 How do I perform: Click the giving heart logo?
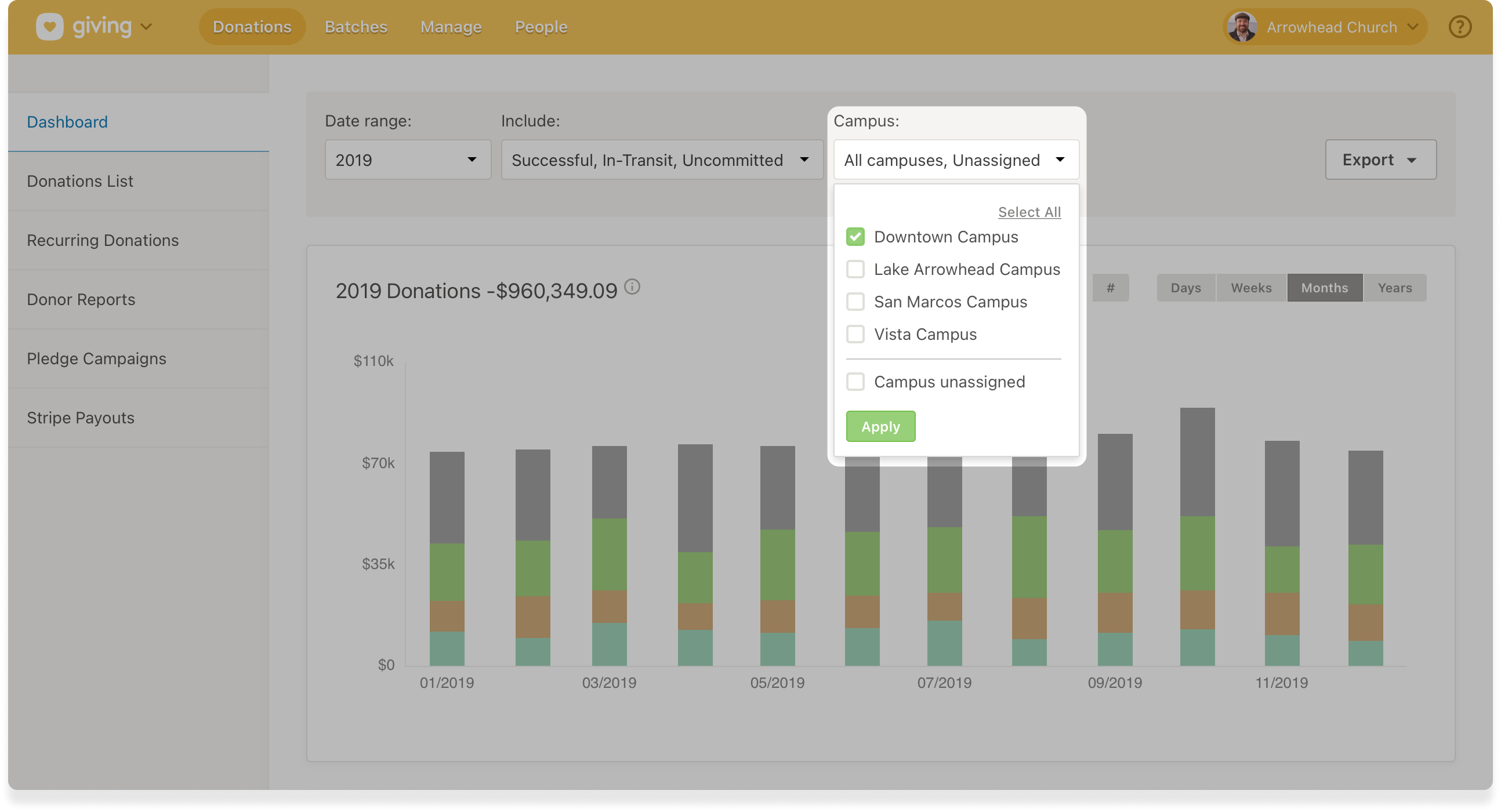49,26
